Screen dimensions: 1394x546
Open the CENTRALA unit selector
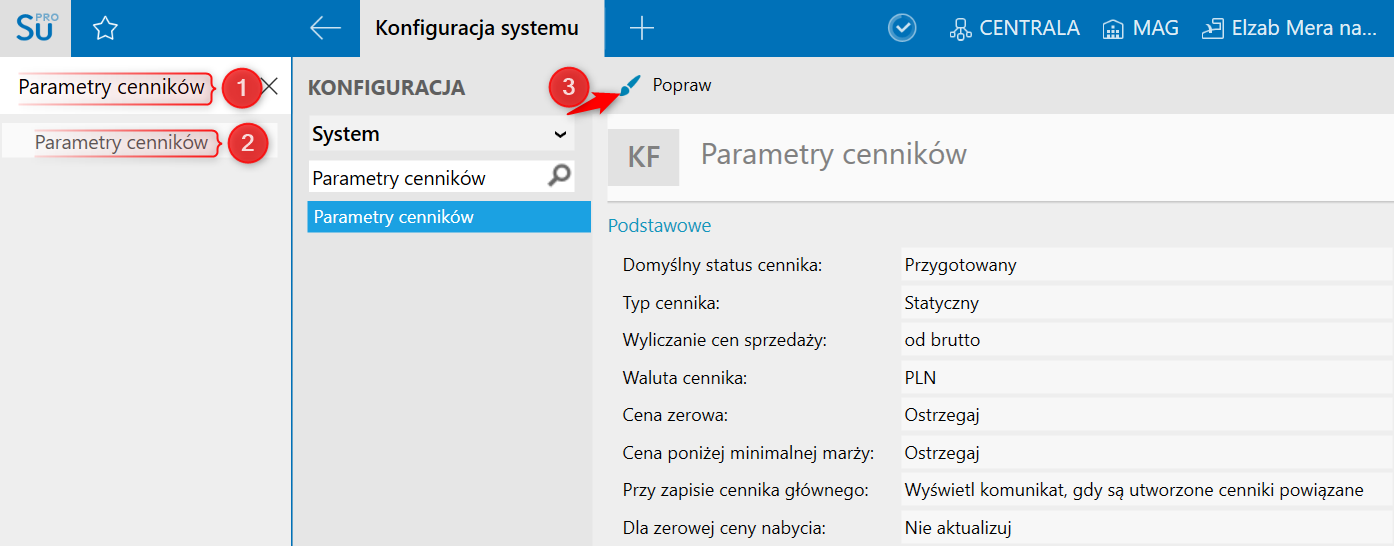[x=1014, y=28]
